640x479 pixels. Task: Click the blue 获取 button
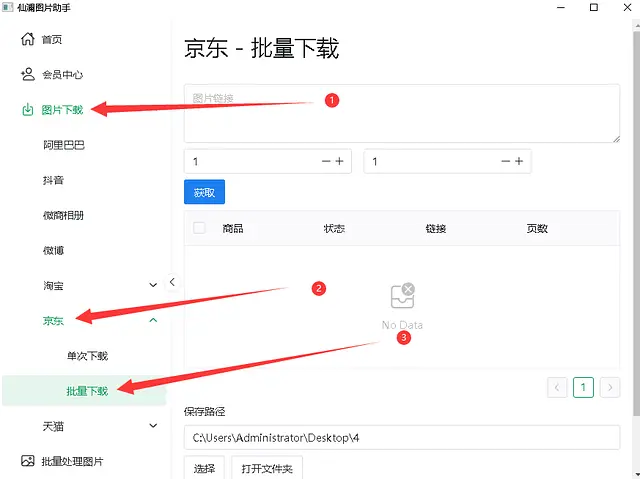coord(204,192)
